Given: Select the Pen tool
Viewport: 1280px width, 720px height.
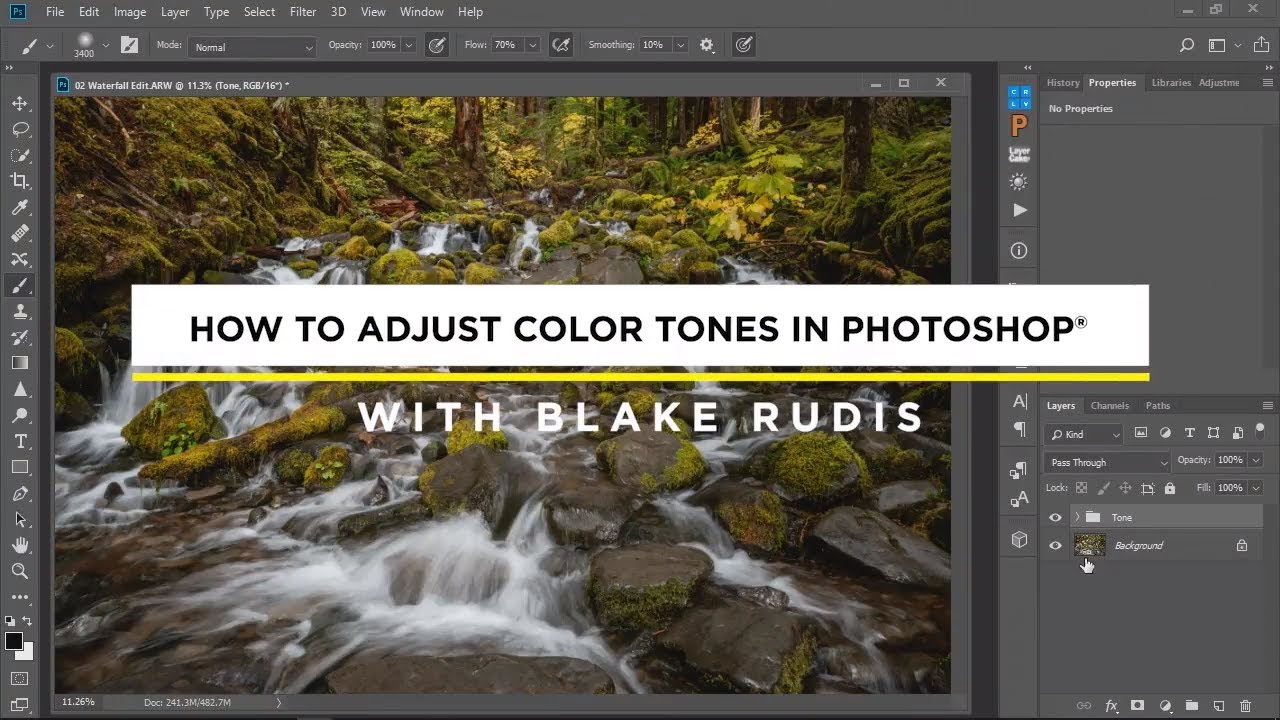Looking at the screenshot, I should (19, 494).
